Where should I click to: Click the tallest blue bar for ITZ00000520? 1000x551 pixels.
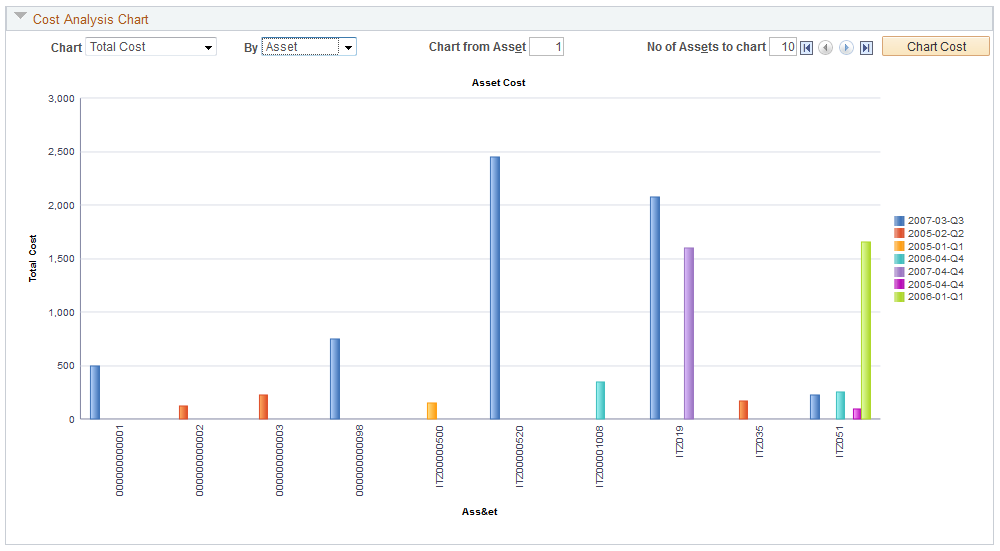pyautogui.click(x=495, y=288)
